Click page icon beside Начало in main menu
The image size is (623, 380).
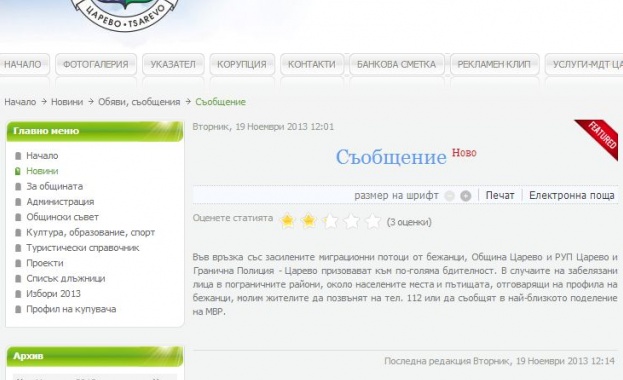(18, 156)
